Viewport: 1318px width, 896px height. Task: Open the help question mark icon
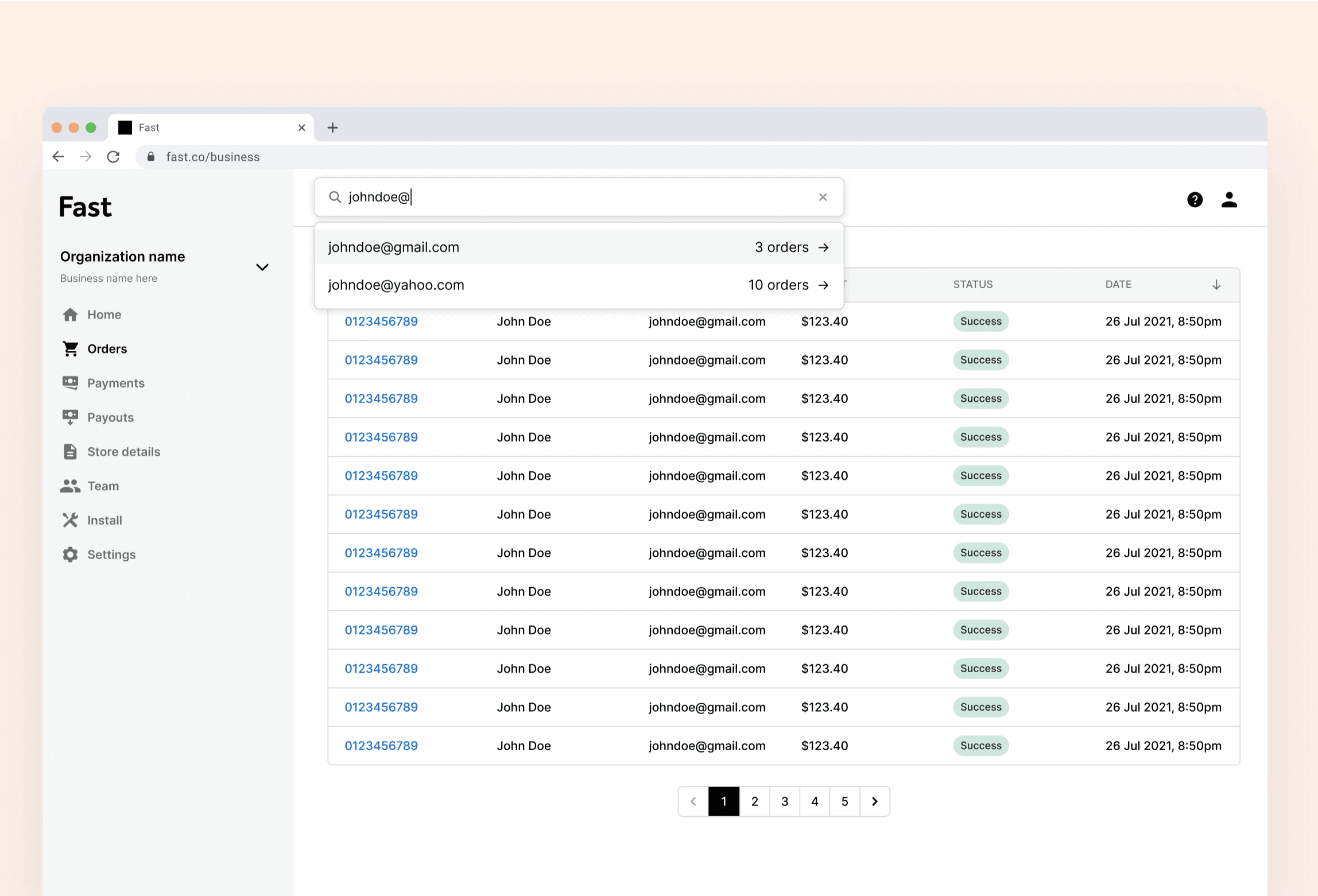[x=1195, y=200]
